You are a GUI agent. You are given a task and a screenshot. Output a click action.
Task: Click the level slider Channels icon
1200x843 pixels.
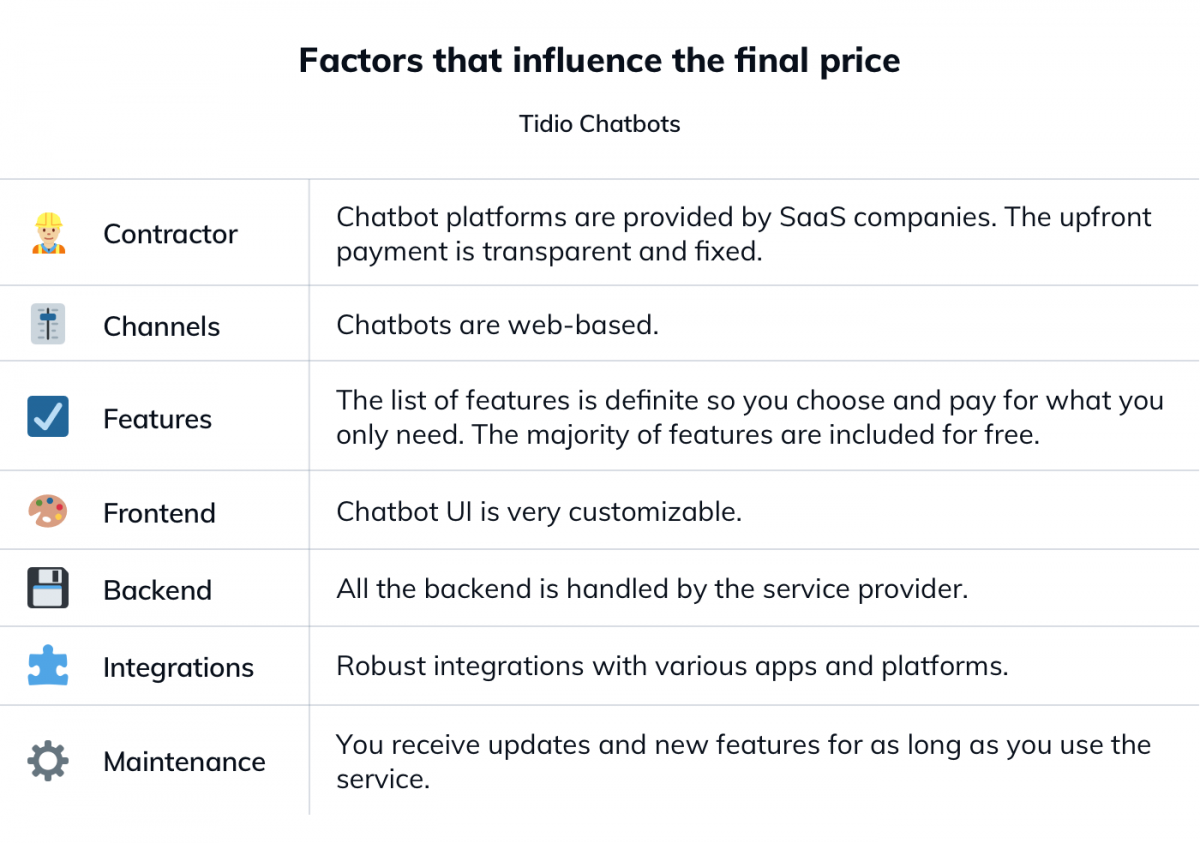pos(48,325)
